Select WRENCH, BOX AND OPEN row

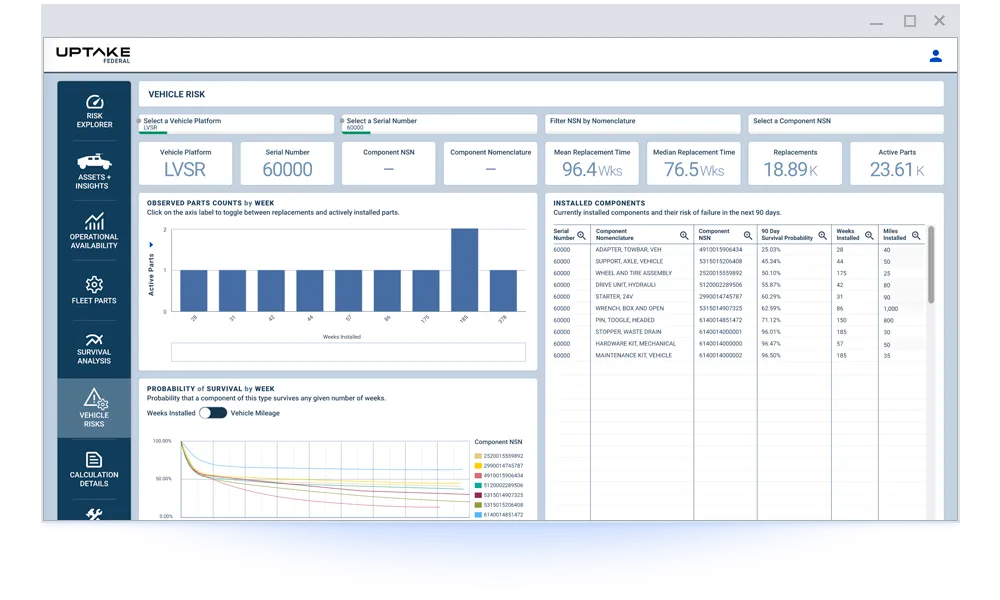click(738, 309)
